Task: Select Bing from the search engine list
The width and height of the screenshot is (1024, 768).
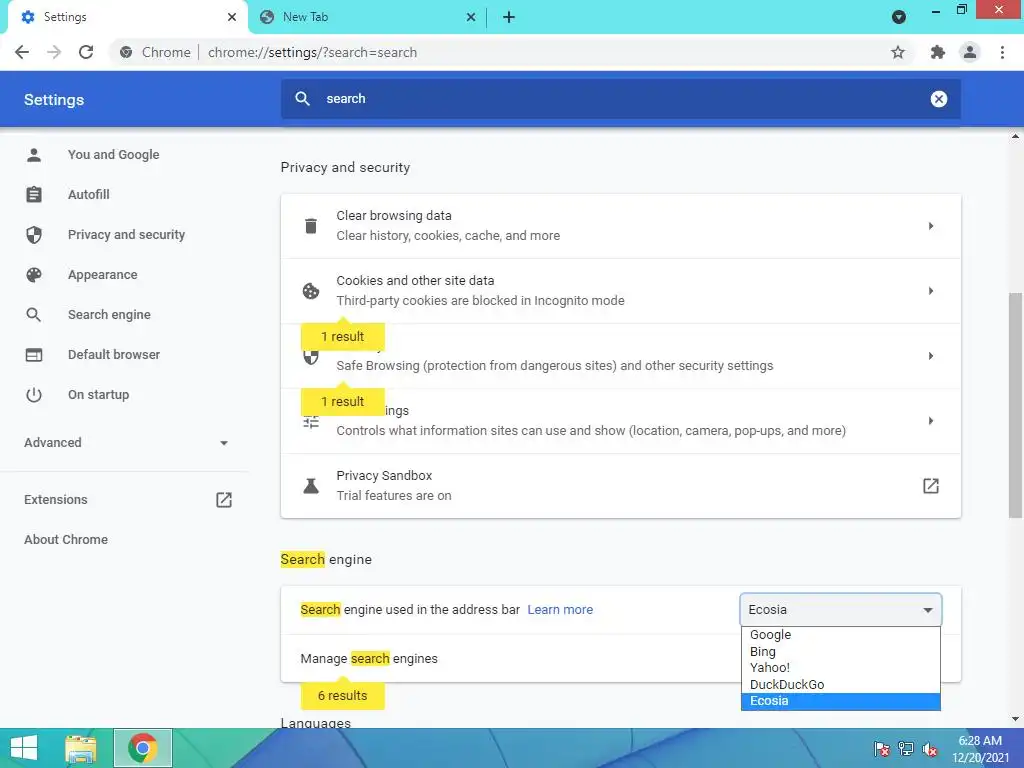Action: tap(840, 652)
